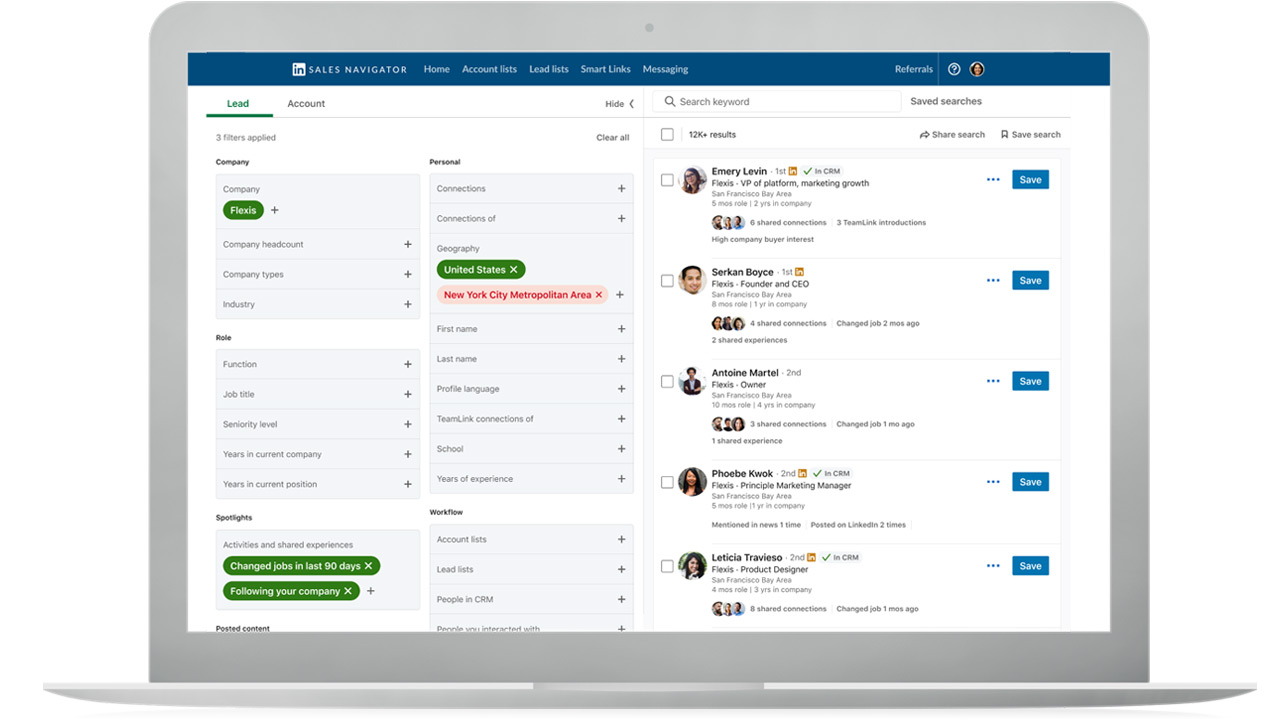1280x720 pixels.
Task: Save Phoebe Kwok as a lead
Action: point(1030,482)
